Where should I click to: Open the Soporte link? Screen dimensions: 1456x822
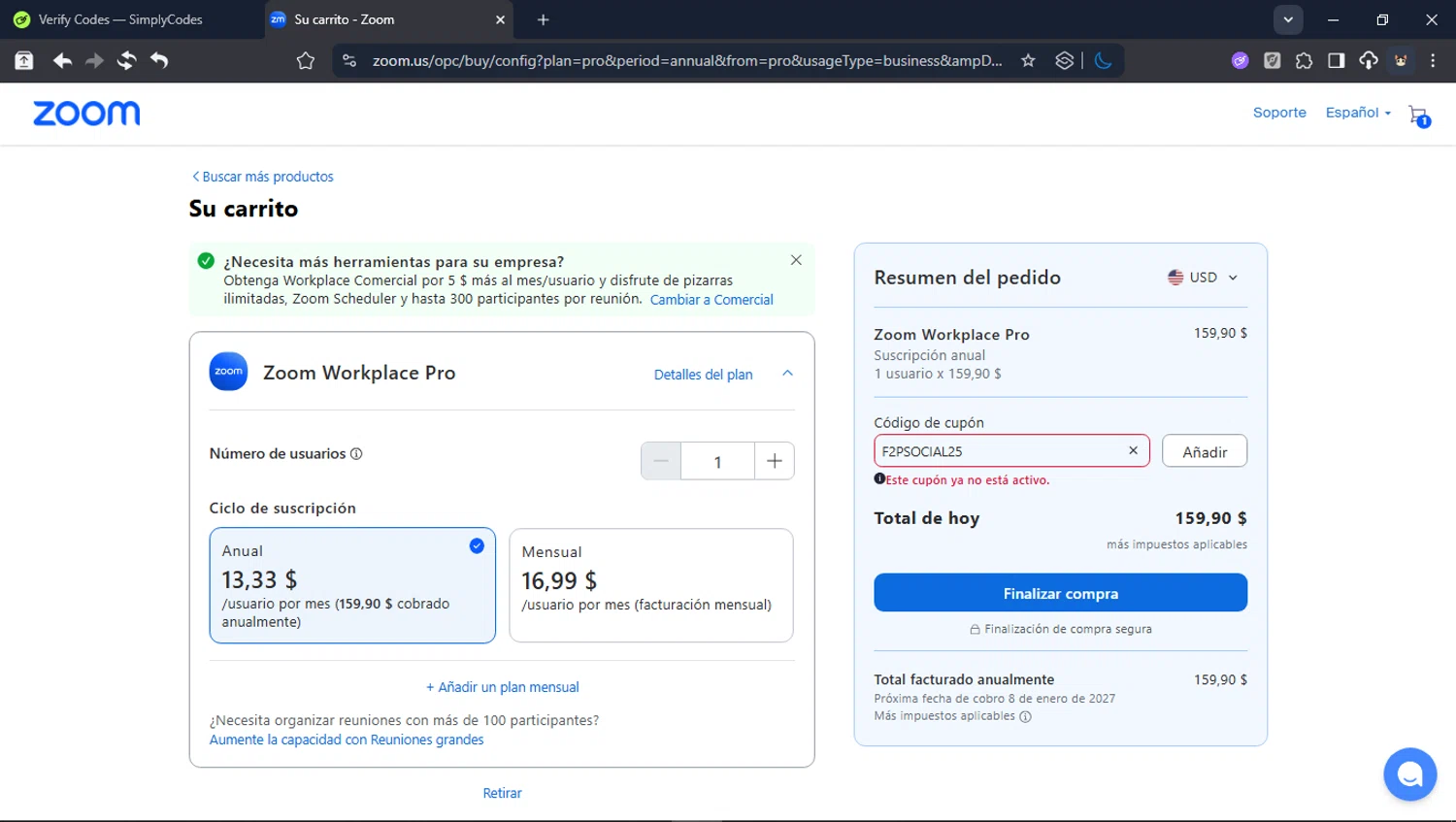[x=1279, y=113]
